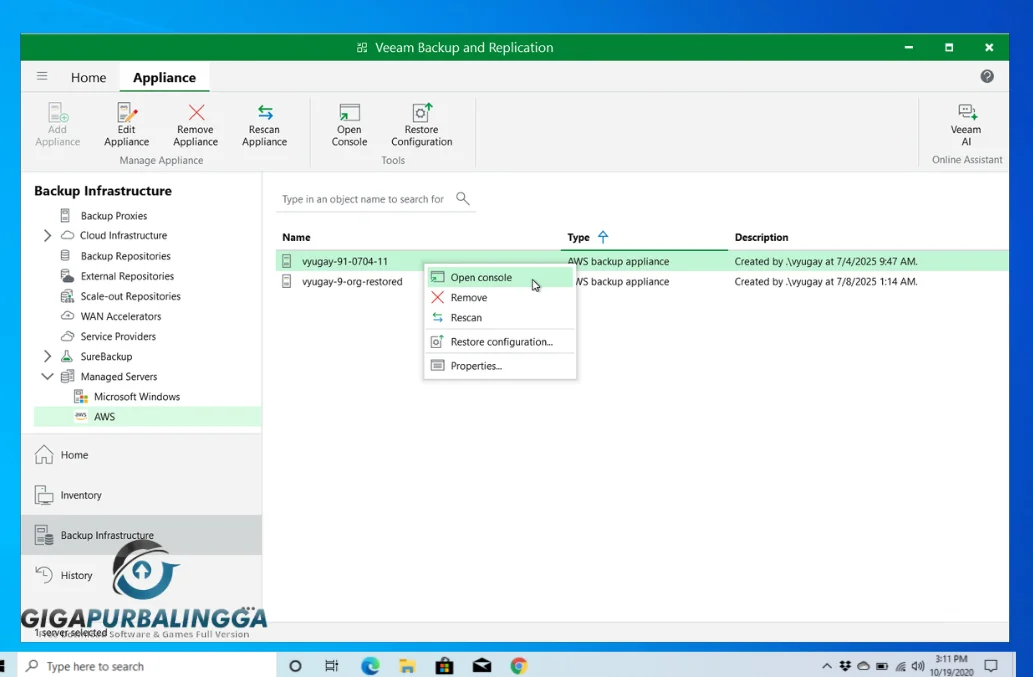Viewport: 1033px width, 677px height.
Task: Open the help question mark icon
Action: pyautogui.click(x=987, y=76)
